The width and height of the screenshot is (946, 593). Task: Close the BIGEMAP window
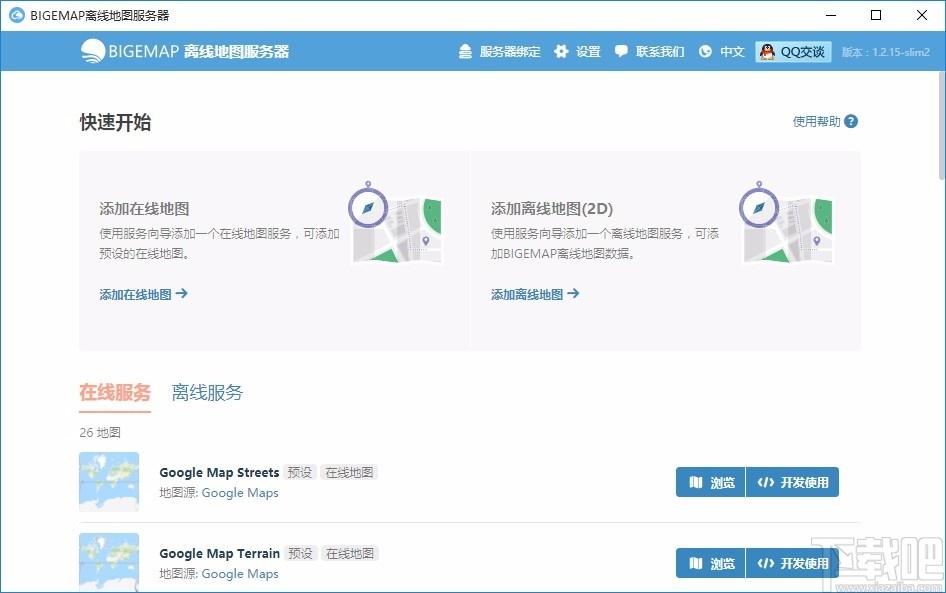pyautogui.click(x=921, y=15)
